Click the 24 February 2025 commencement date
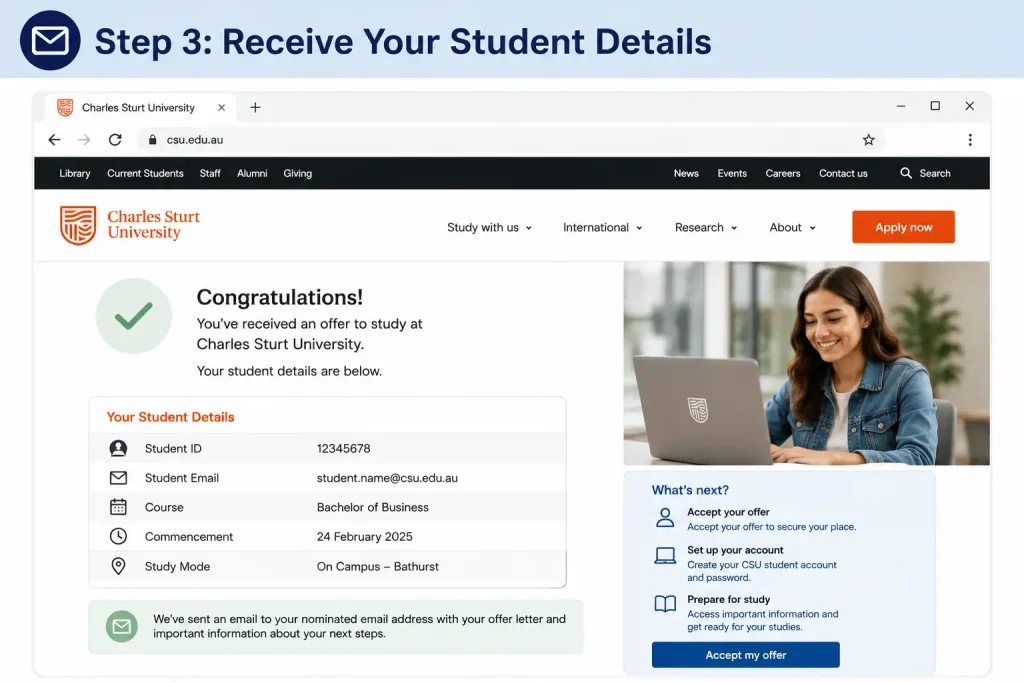Image resolution: width=1024 pixels, height=683 pixels. click(x=364, y=537)
